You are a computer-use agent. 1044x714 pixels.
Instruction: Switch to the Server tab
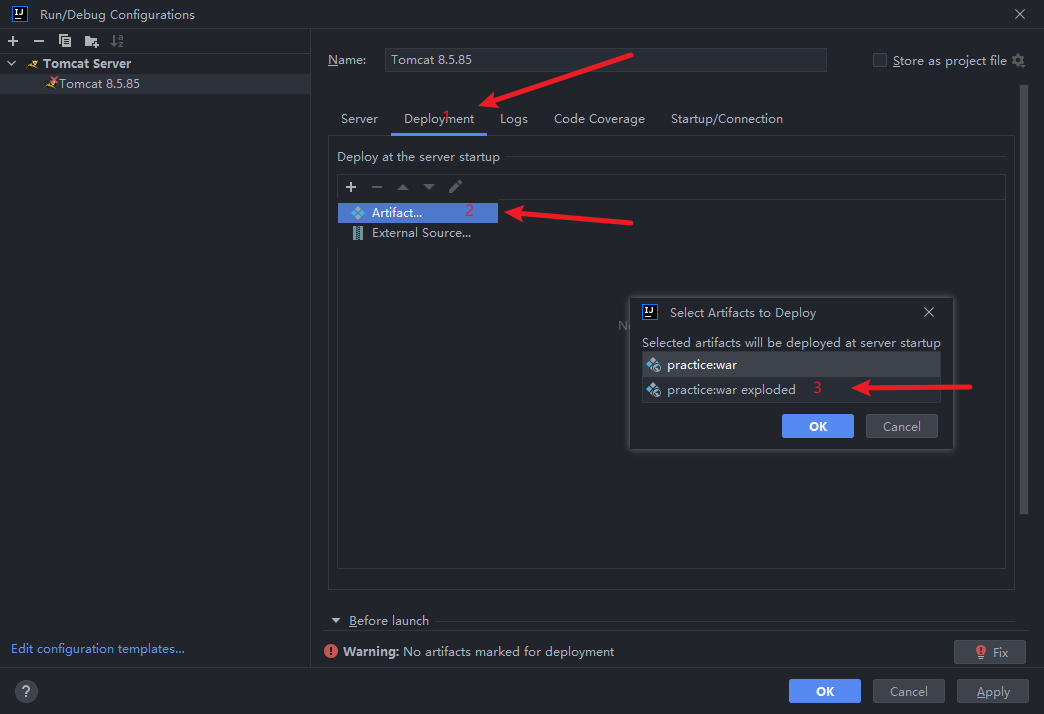[359, 119]
